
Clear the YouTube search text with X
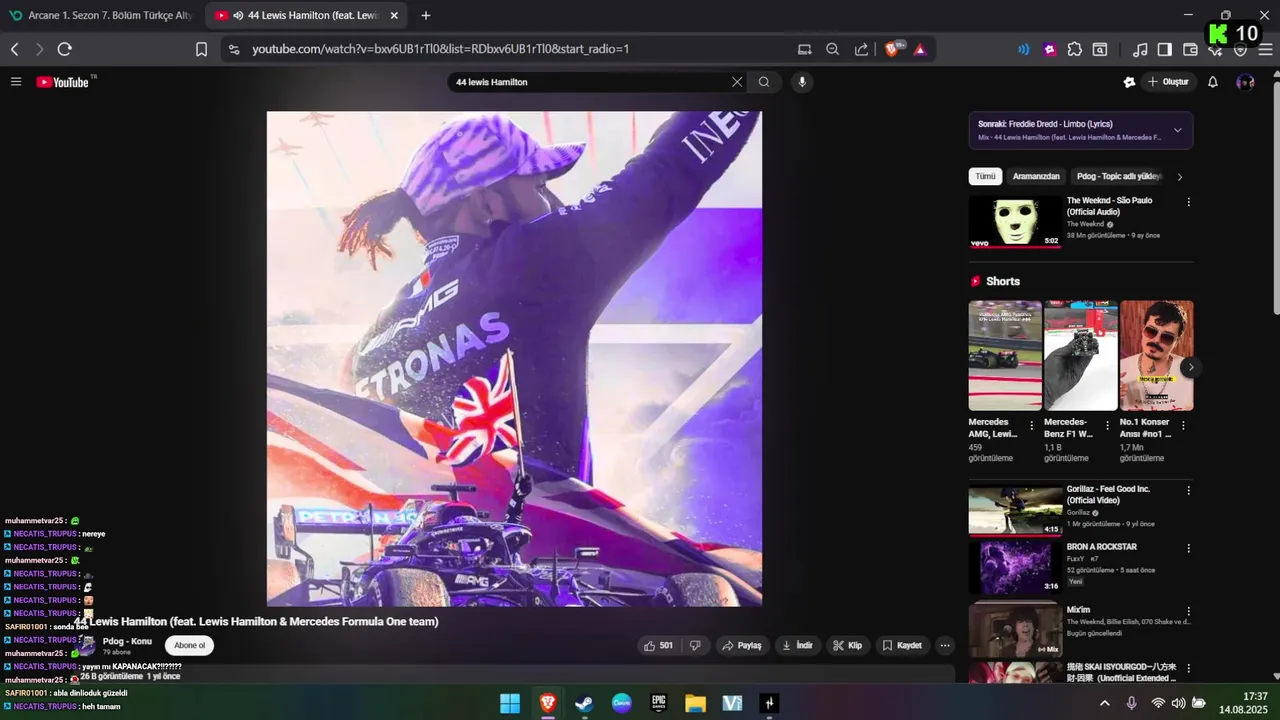737,82
